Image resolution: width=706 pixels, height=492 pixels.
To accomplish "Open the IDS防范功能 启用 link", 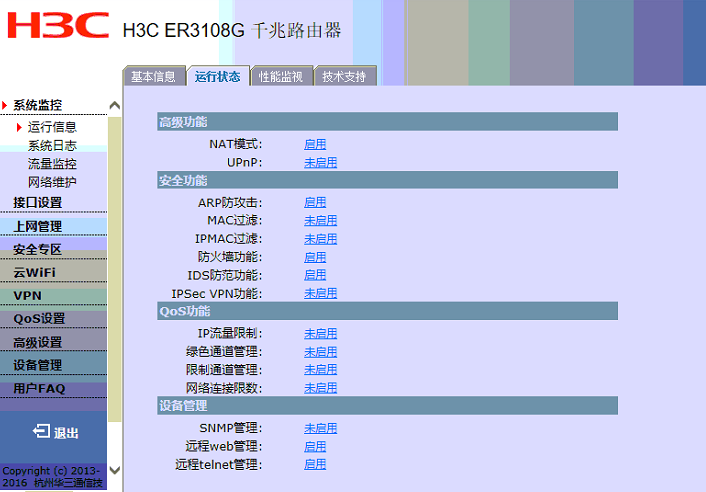I will pos(315,275).
